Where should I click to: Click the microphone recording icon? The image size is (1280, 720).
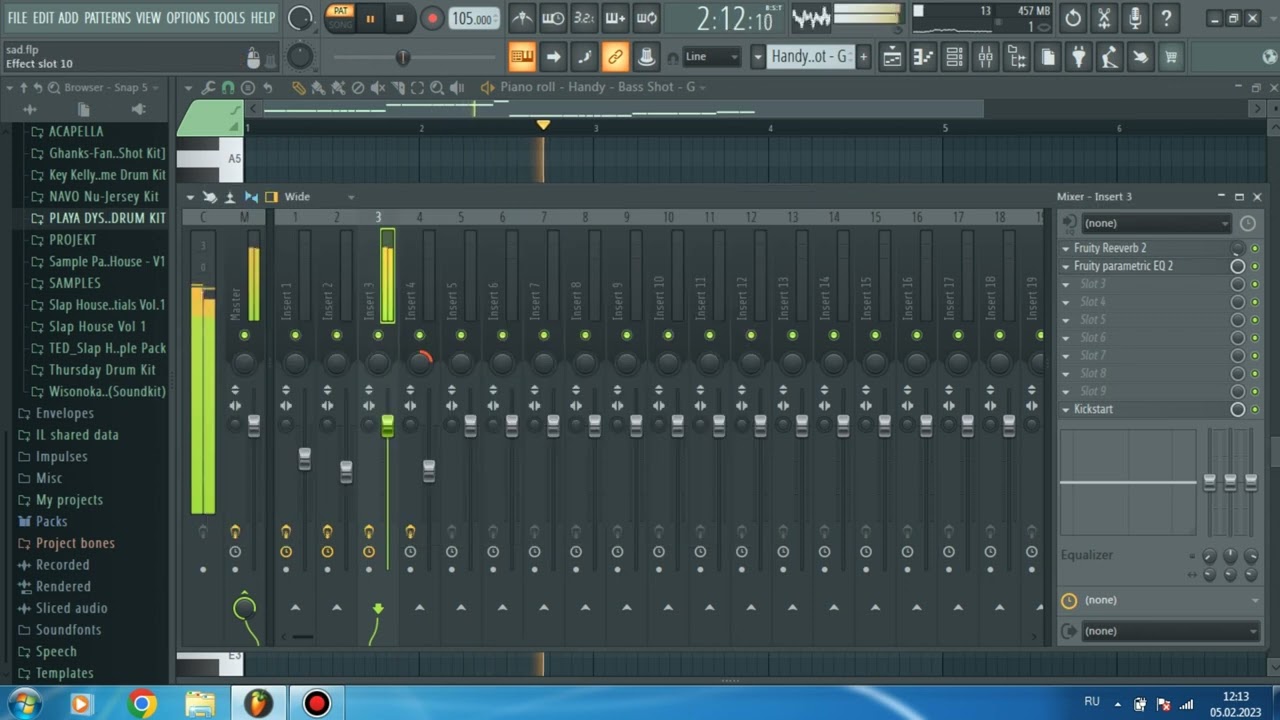1135,18
